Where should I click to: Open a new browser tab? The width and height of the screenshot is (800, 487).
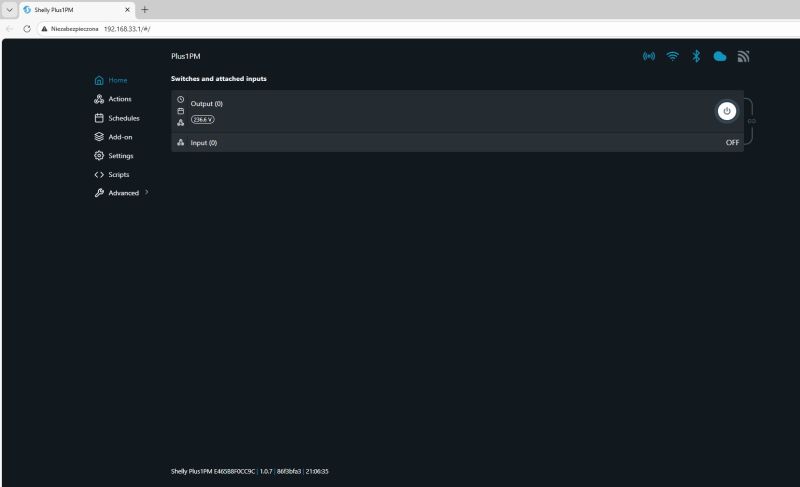click(x=144, y=10)
